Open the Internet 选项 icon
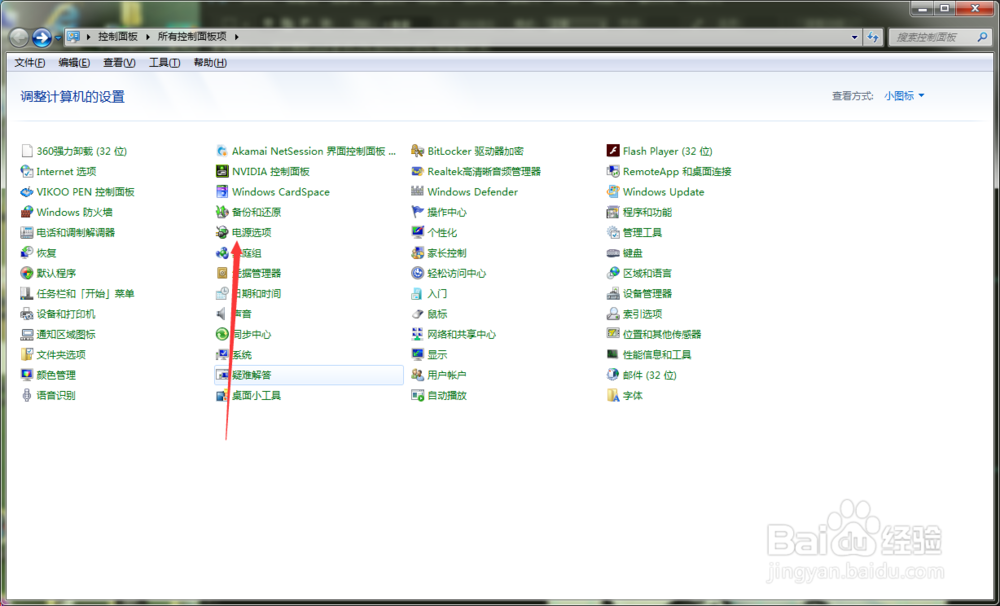1000x606 pixels. pyautogui.click(x=27, y=171)
